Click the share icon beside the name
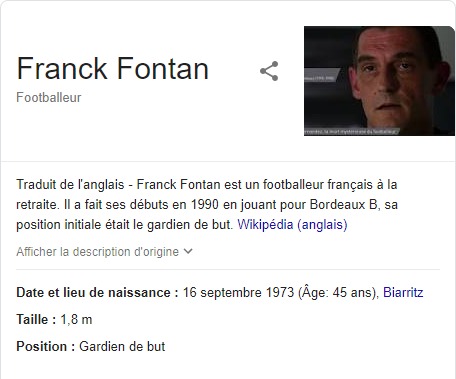This screenshot has width=456, height=379. pos(269,71)
